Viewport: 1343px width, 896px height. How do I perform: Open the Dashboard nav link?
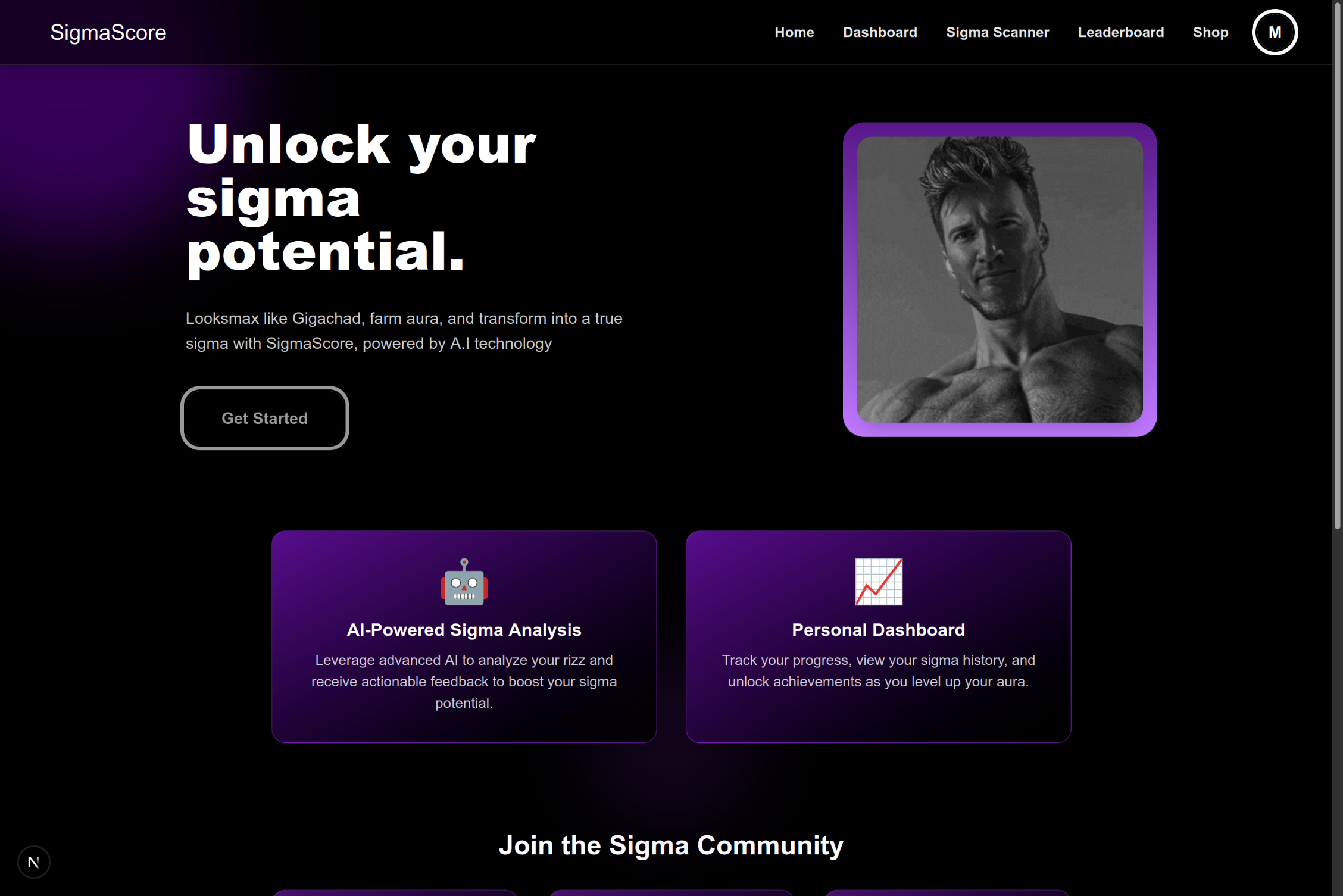coord(880,32)
